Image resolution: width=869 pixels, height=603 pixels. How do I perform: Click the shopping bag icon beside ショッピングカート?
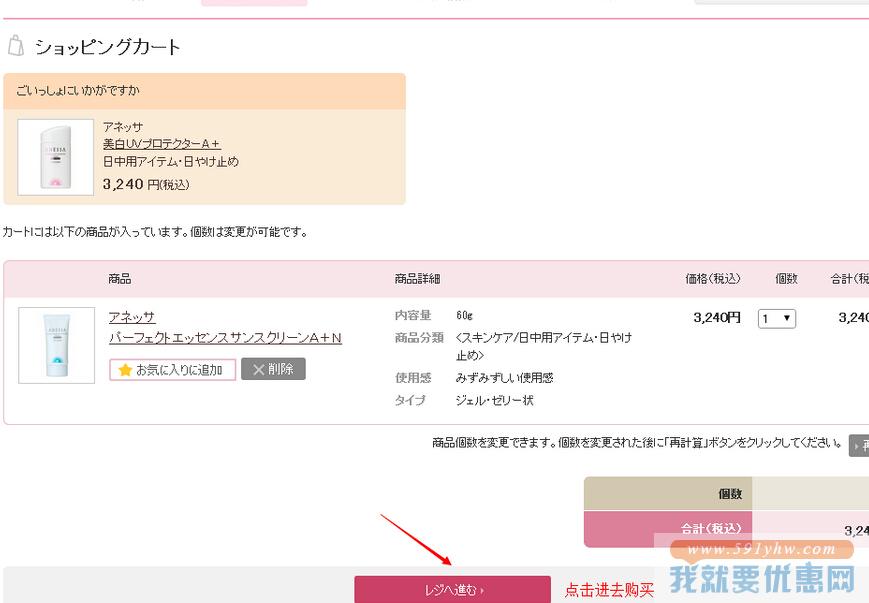coord(16,45)
